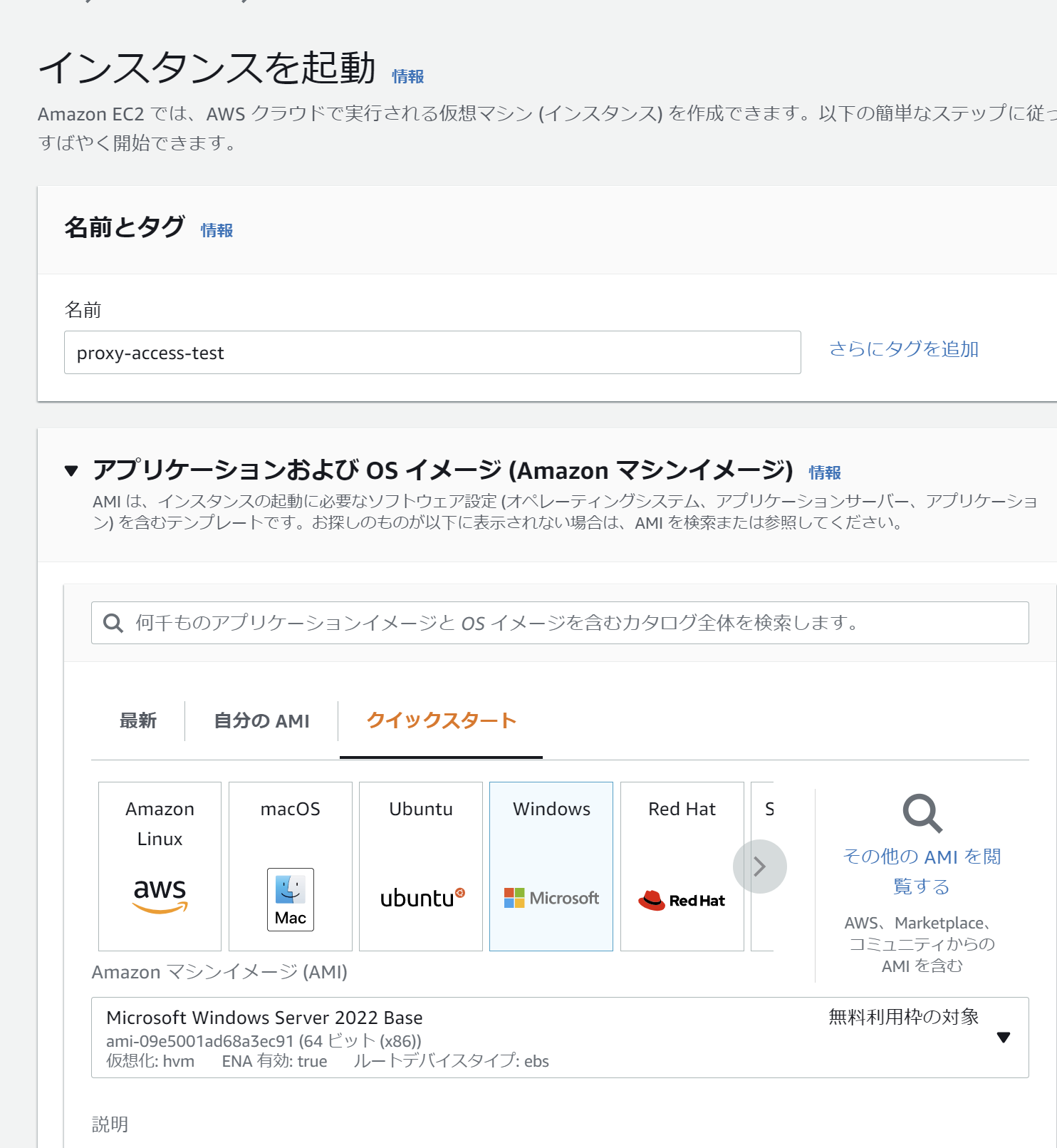Switch to the 自分の AMI tab
Viewport: 1057px width, 1148px height.
(x=261, y=720)
